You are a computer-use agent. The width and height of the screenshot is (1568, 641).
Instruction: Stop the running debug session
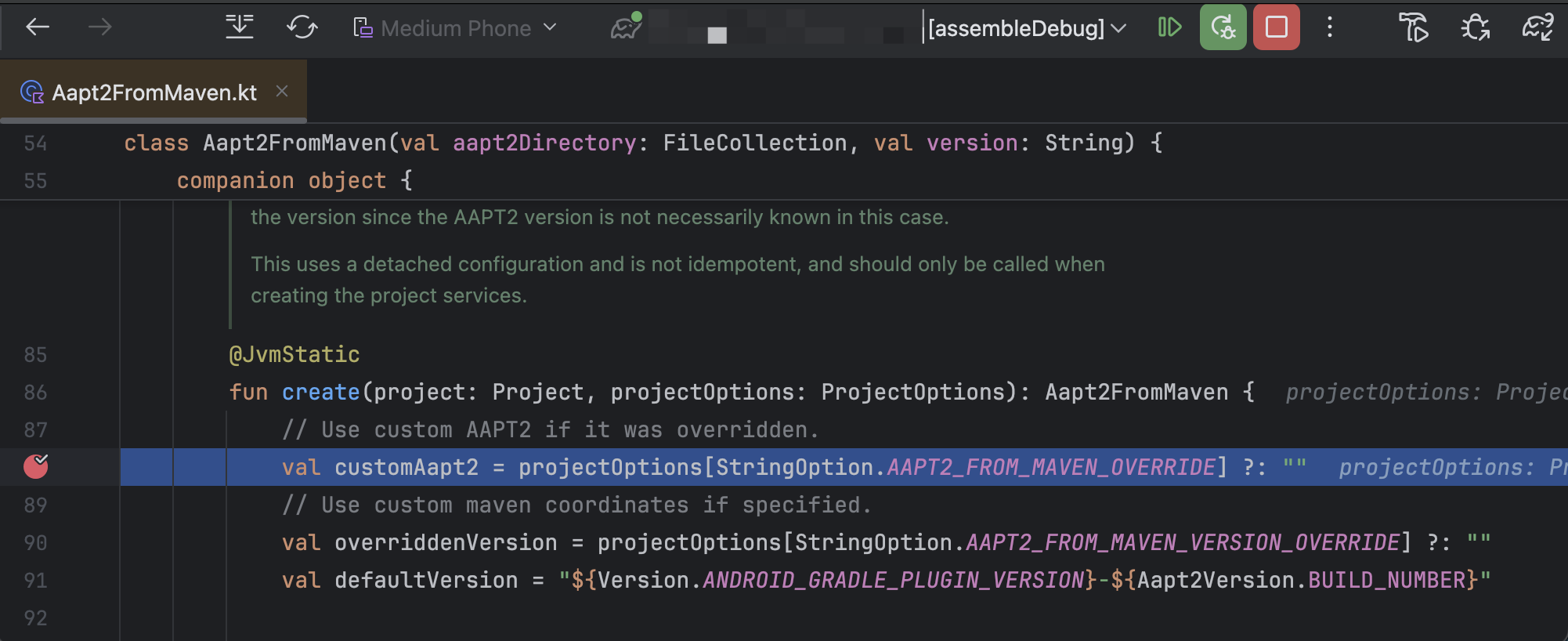[x=1276, y=27]
